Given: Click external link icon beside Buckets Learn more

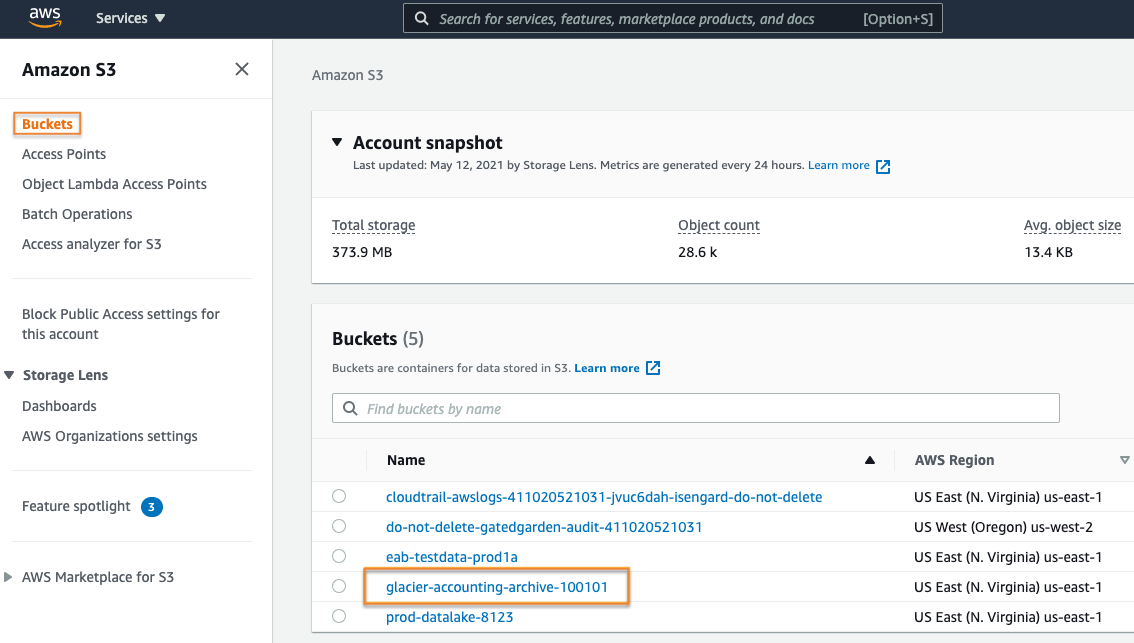Looking at the screenshot, I should (x=653, y=367).
